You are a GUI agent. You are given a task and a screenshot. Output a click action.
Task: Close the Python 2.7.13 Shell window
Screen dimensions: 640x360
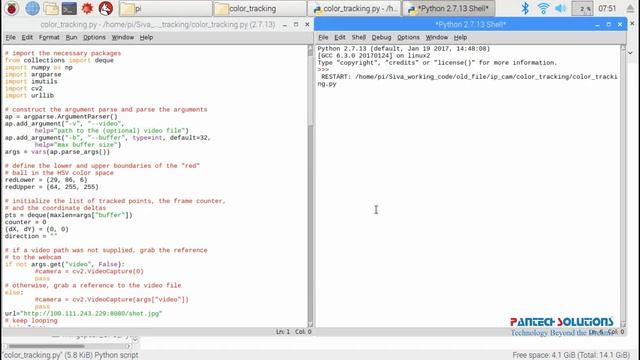click(620, 24)
